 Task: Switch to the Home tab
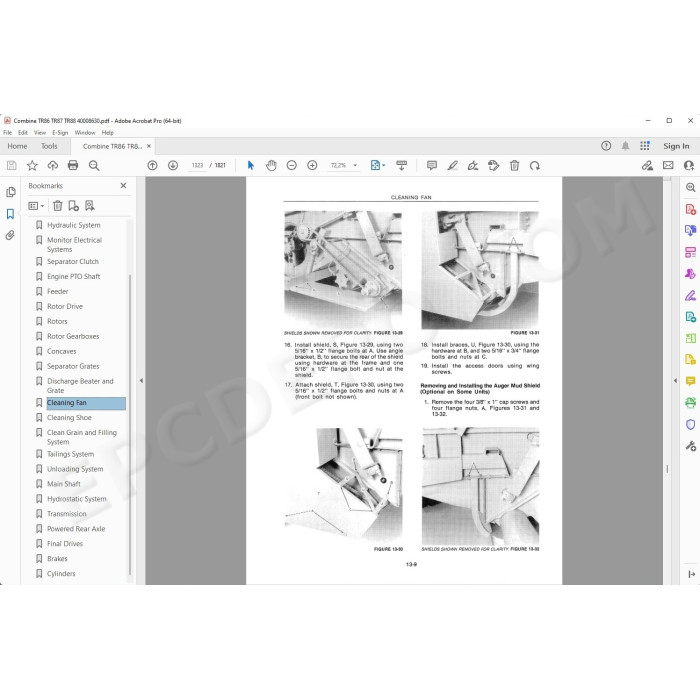[17, 146]
